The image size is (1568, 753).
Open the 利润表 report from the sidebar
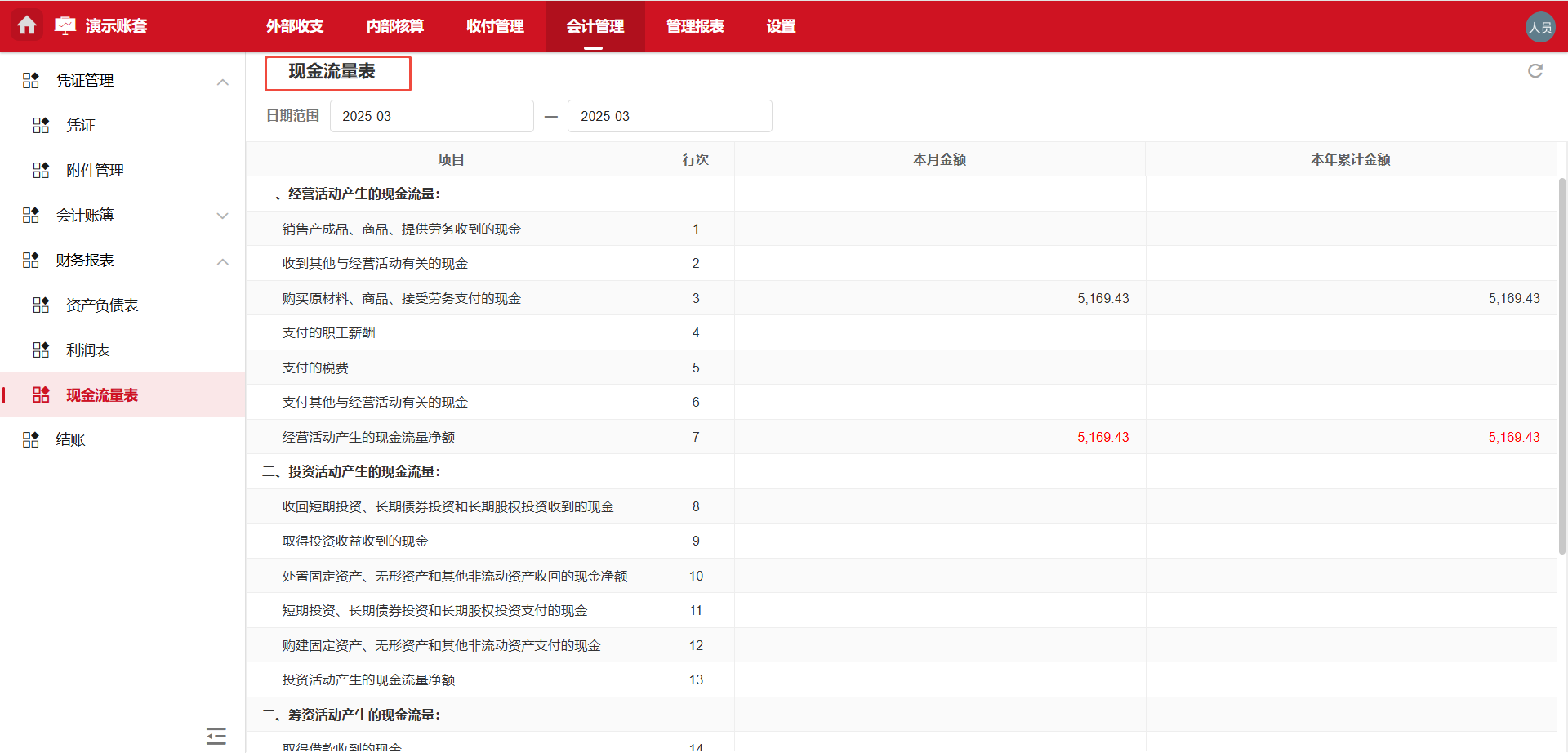[x=88, y=350]
